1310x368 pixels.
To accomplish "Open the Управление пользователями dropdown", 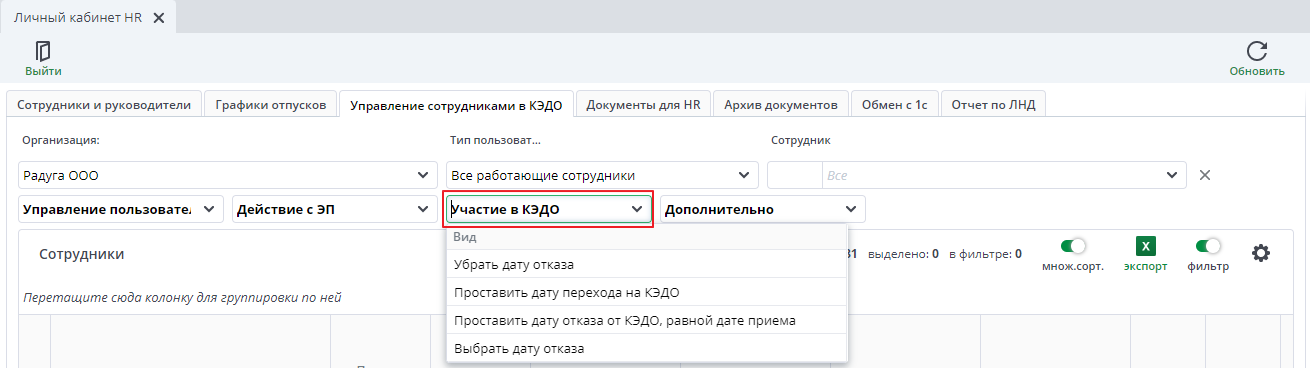I will pos(120,209).
